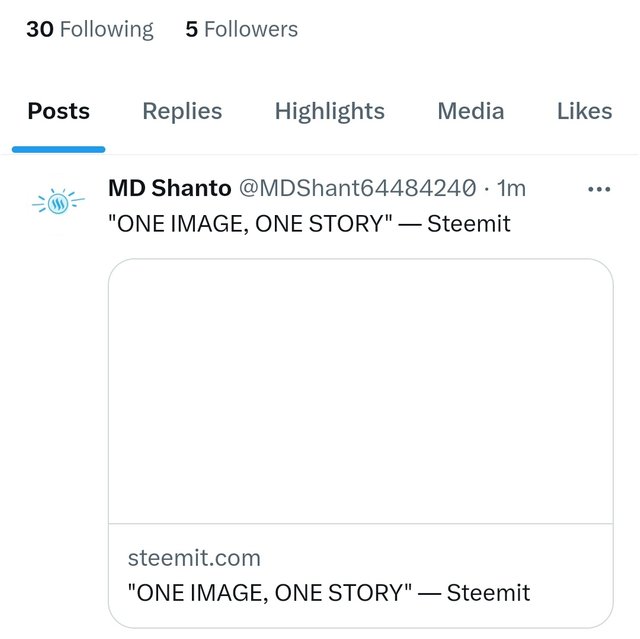View the 30 Following list

pyautogui.click(x=90, y=30)
